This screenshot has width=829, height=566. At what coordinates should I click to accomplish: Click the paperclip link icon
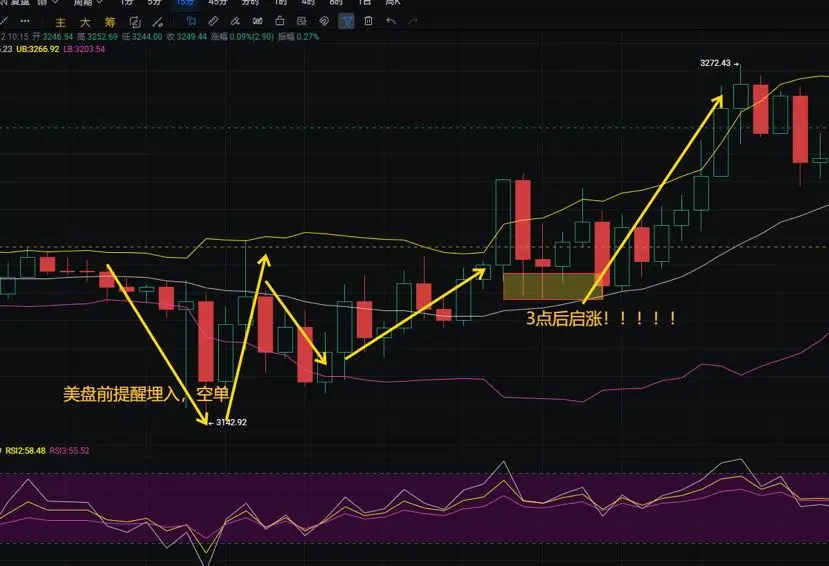pyautogui.click(x=324, y=21)
